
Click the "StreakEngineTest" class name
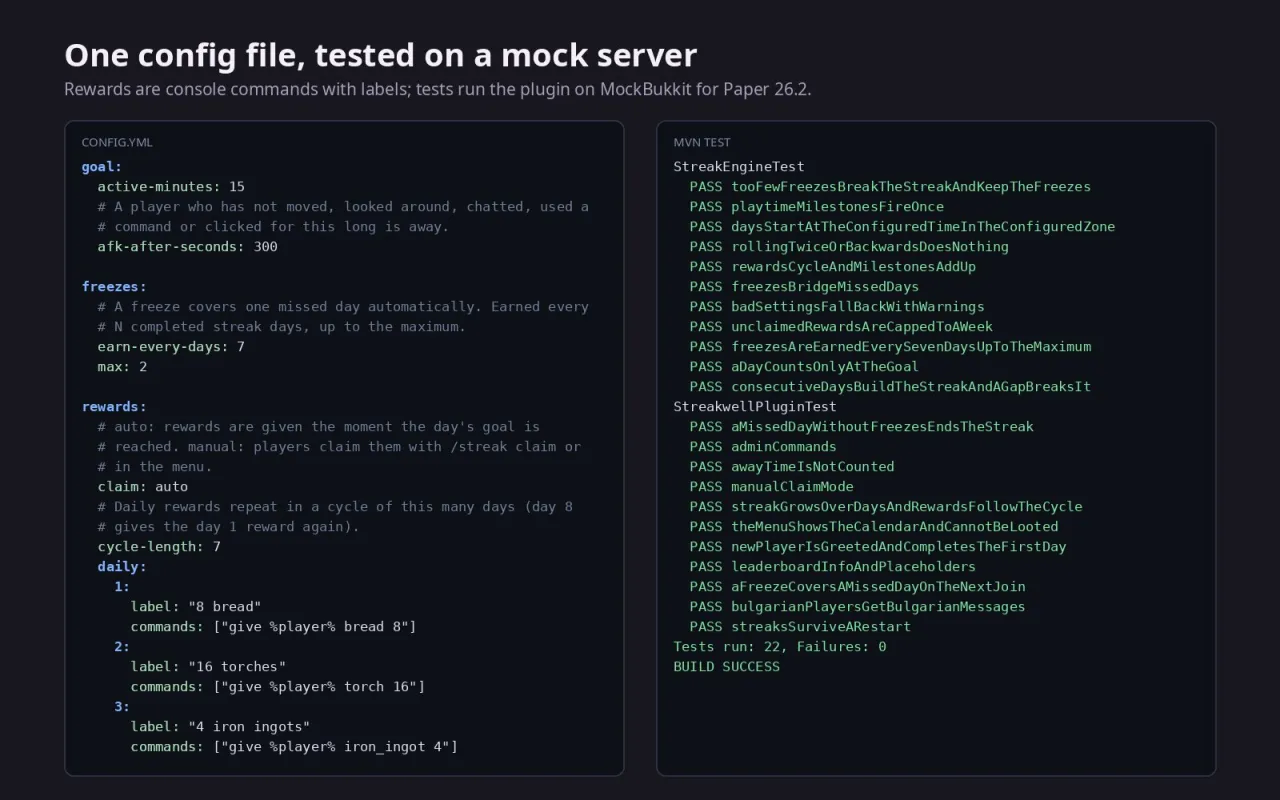pos(739,167)
